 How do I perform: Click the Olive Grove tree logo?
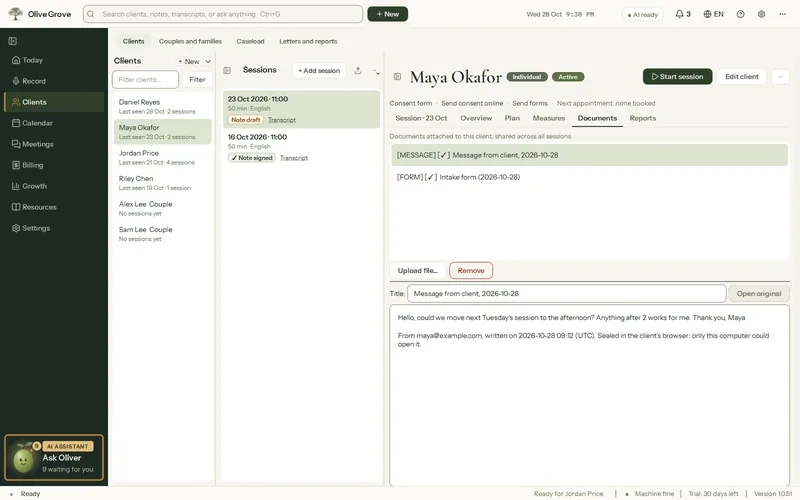[15, 14]
